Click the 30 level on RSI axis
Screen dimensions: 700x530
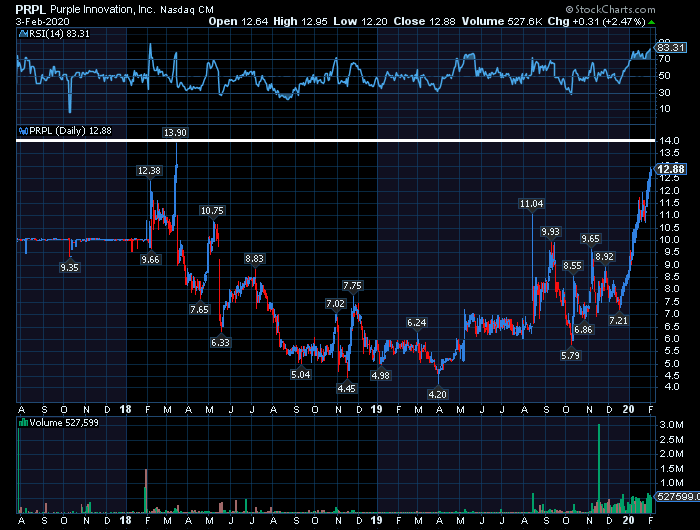click(x=665, y=92)
